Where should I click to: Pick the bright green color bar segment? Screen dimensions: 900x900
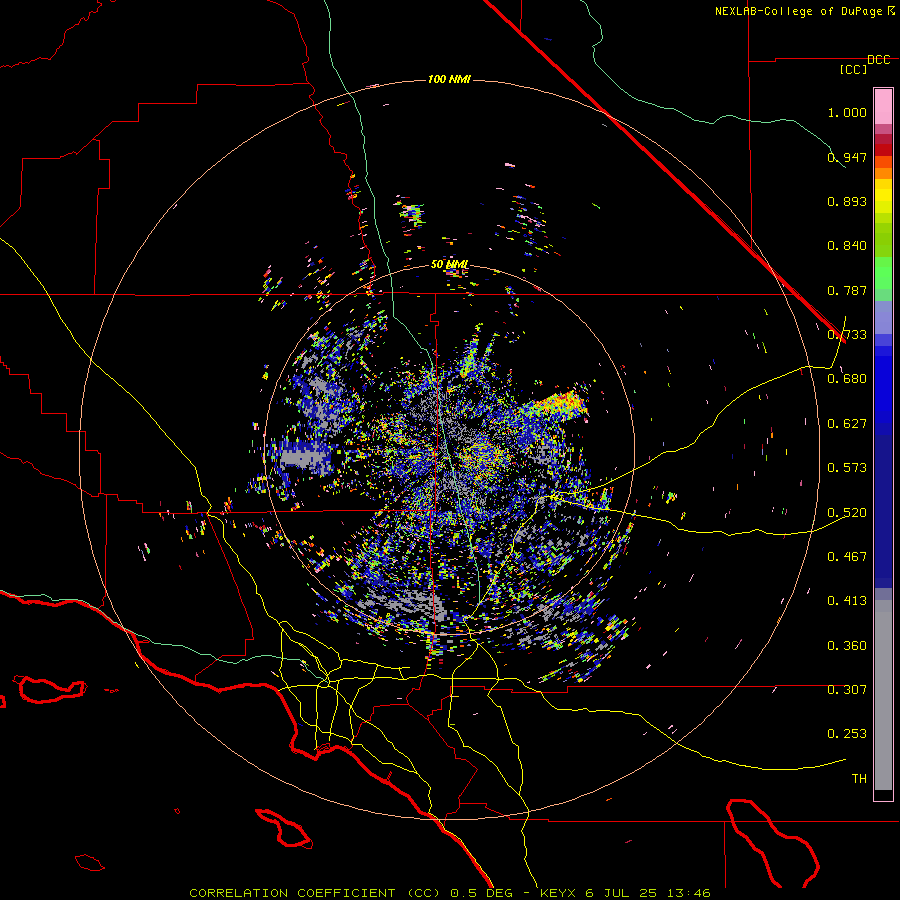point(883,273)
